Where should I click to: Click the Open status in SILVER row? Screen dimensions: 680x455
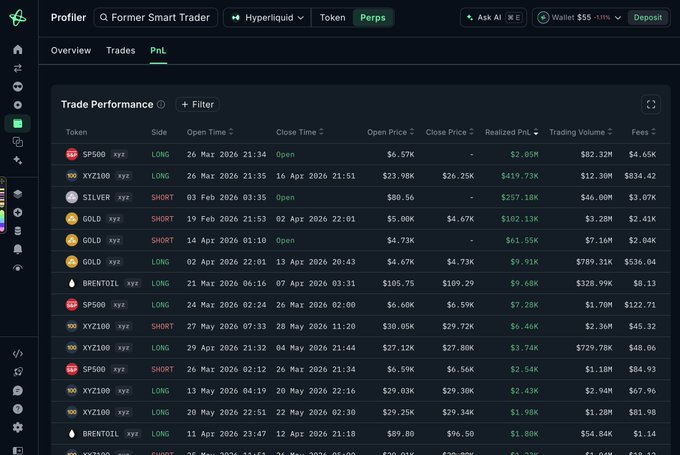click(285, 197)
